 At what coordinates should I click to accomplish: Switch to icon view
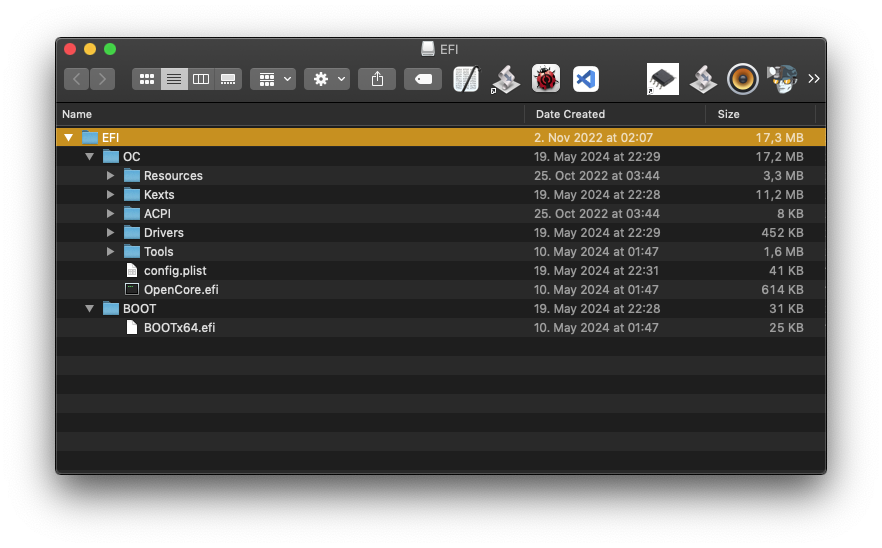(x=147, y=79)
